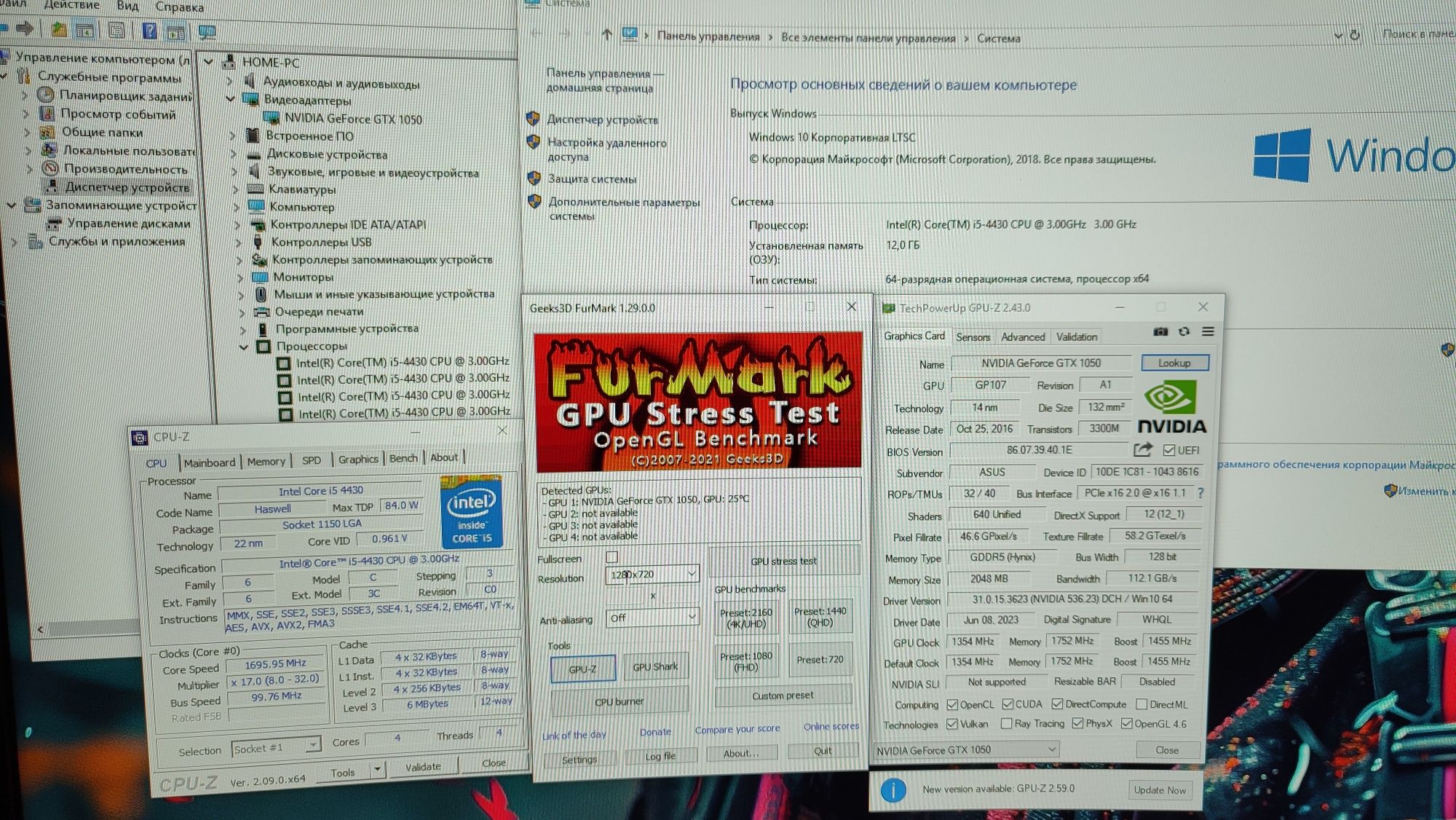Click the Lookup button in GPU-Z

(x=1174, y=363)
